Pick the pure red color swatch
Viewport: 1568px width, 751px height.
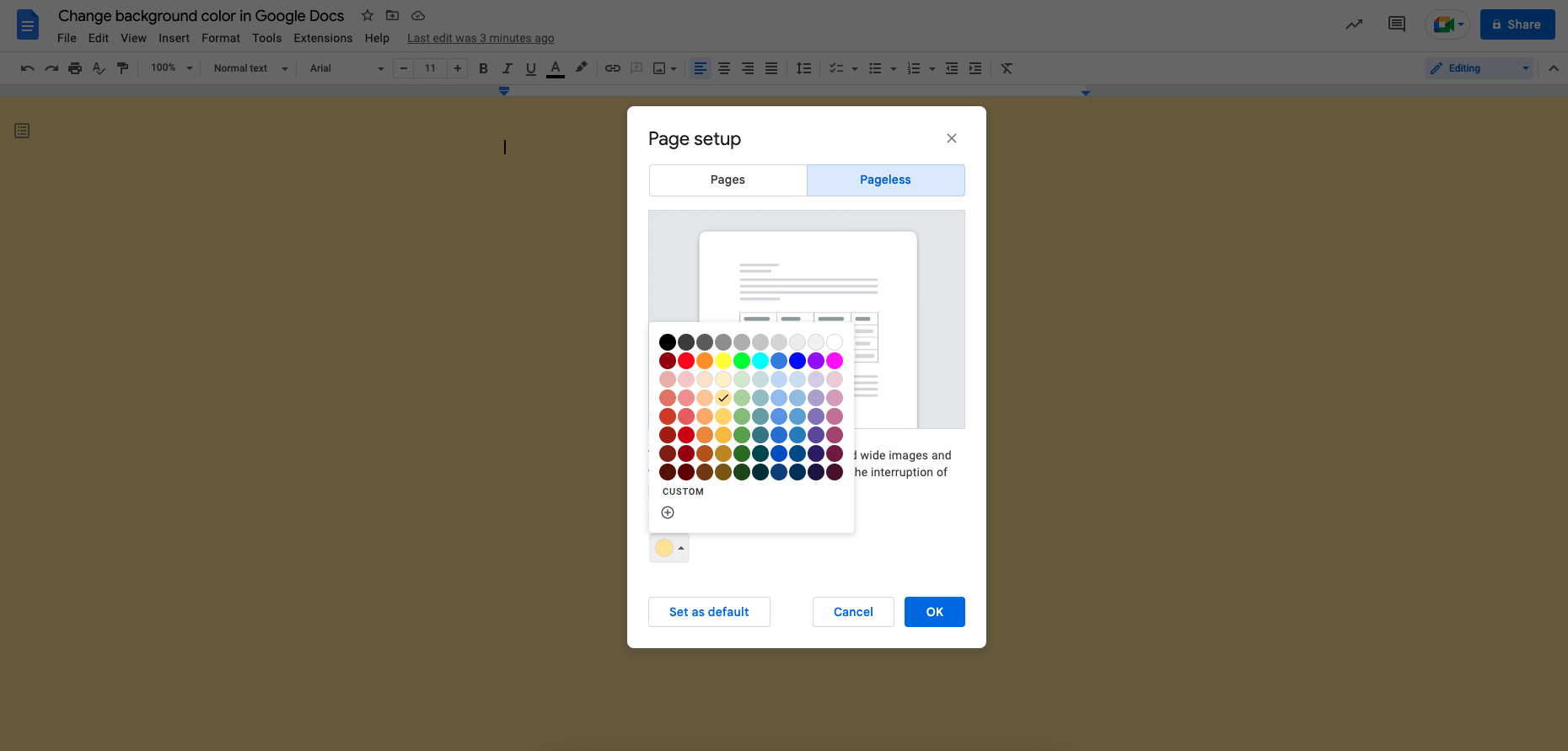pyautogui.click(x=686, y=361)
